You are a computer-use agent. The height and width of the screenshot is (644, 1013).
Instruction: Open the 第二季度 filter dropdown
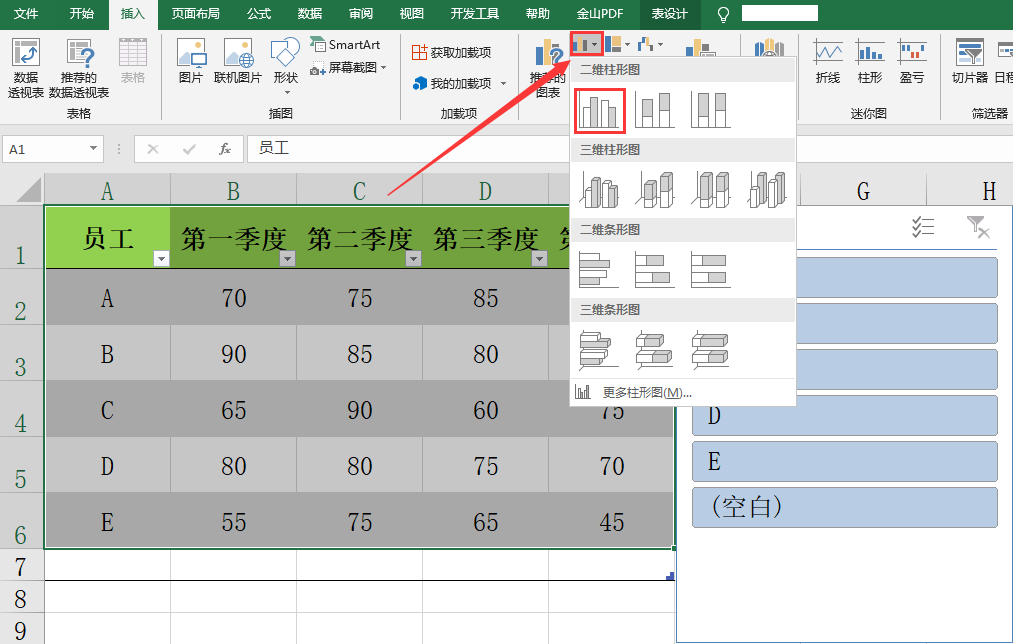(x=413, y=259)
